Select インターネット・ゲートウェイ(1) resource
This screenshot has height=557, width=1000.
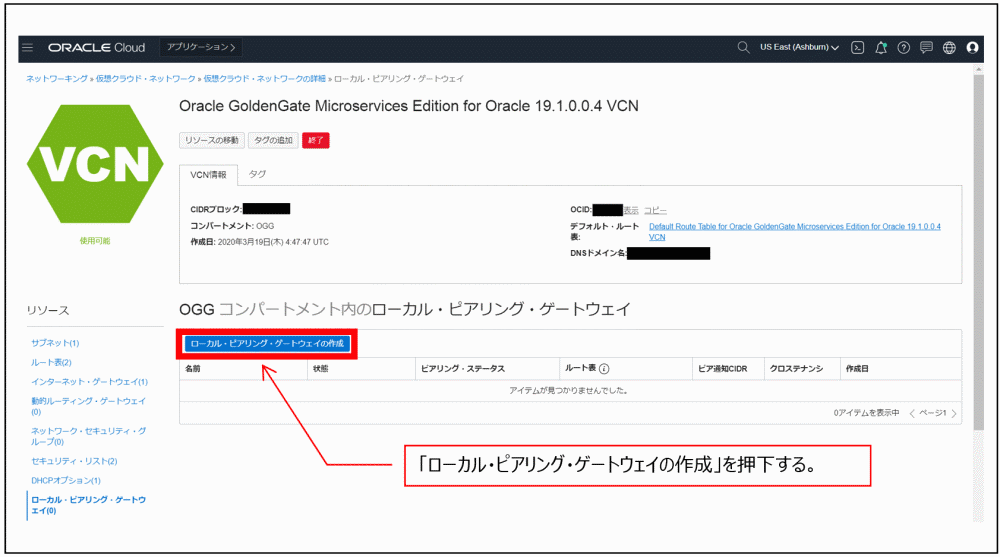[89, 382]
